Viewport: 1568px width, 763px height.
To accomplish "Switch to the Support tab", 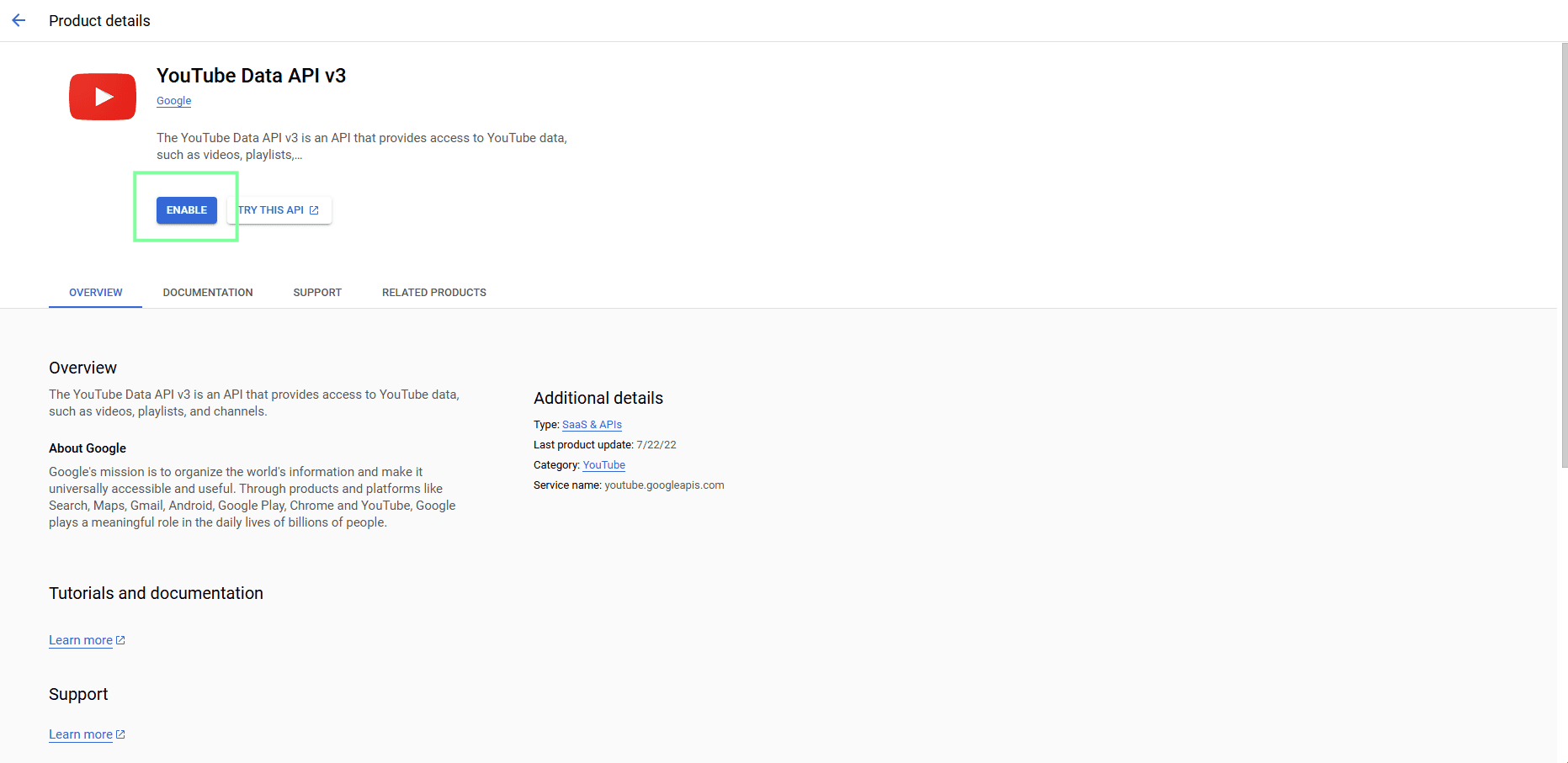I will click(x=317, y=293).
